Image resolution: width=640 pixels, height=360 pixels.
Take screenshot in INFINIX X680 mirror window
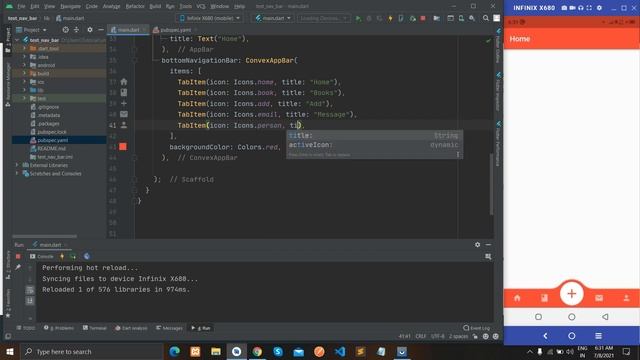coord(564,8)
